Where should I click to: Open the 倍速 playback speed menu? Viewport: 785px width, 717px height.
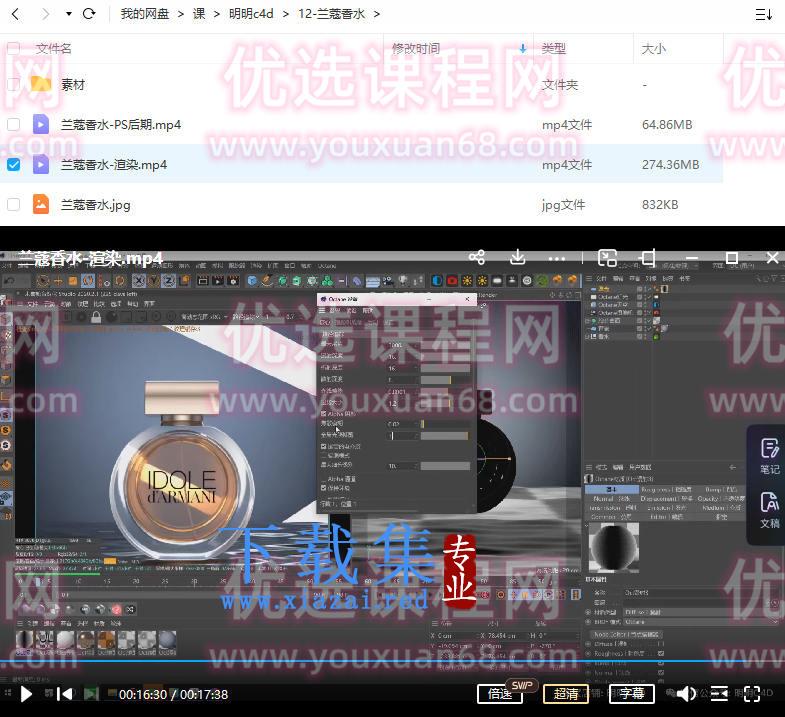coord(499,694)
